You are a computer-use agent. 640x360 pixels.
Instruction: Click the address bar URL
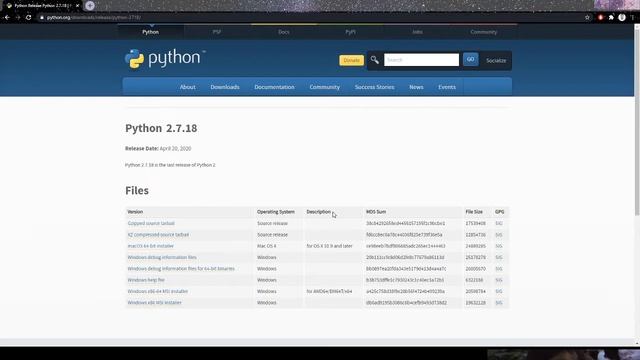(93, 18)
